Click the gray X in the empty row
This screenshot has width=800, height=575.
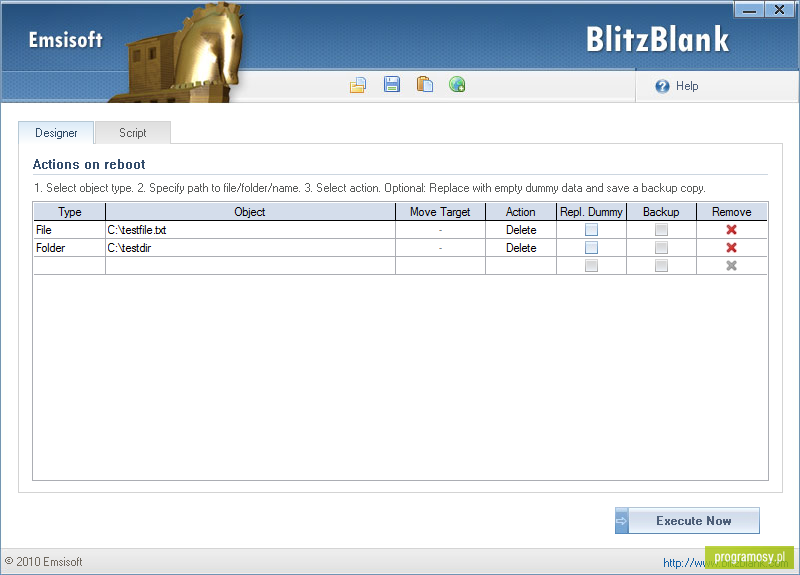coord(731,265)
